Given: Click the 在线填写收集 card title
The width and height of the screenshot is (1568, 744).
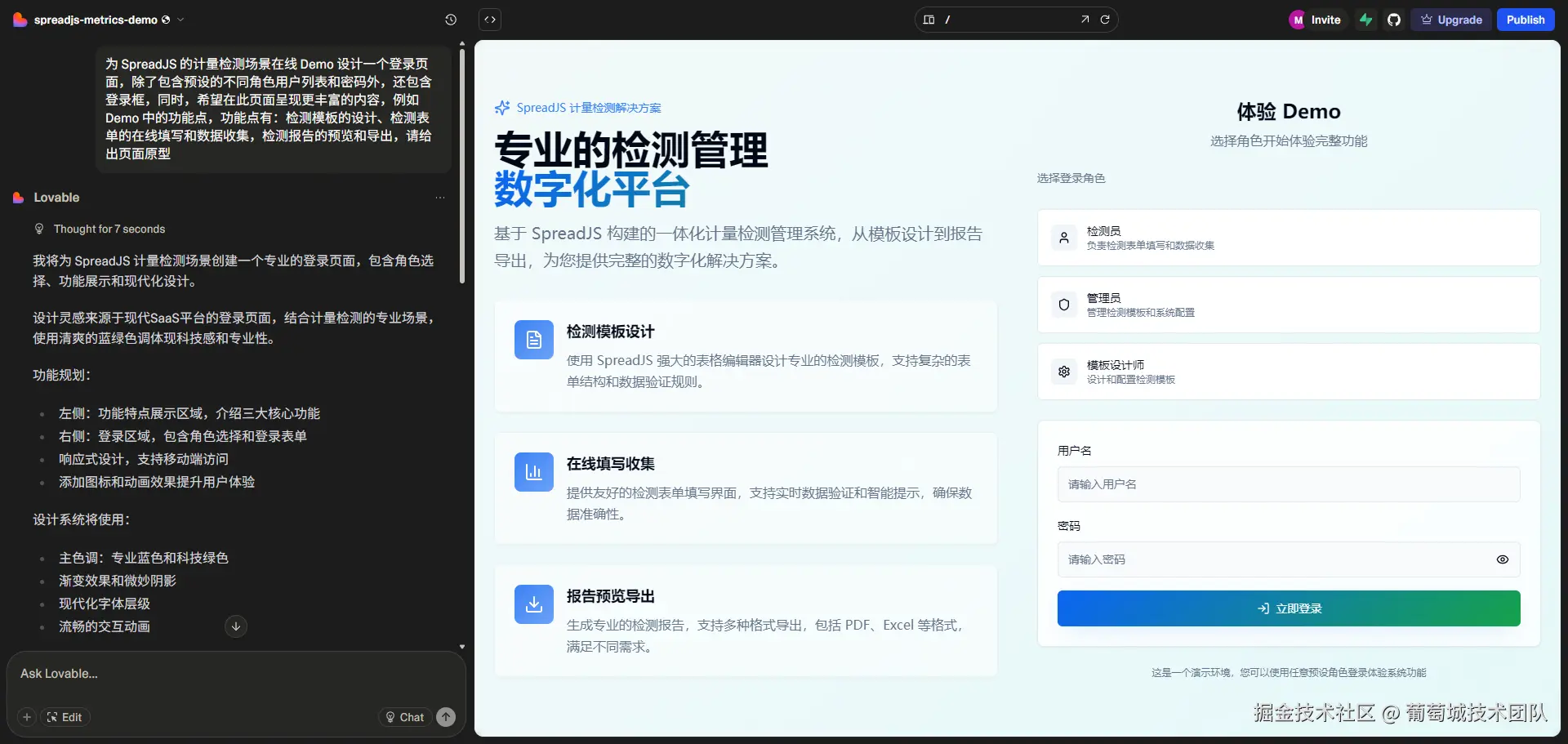Looking at the screenshot, I should click(611, 464).
